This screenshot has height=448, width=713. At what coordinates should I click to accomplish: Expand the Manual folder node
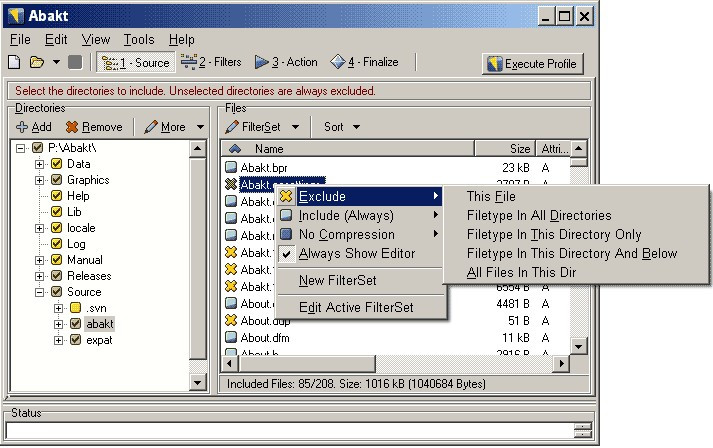pyautogui.click(x=40, y=260)
